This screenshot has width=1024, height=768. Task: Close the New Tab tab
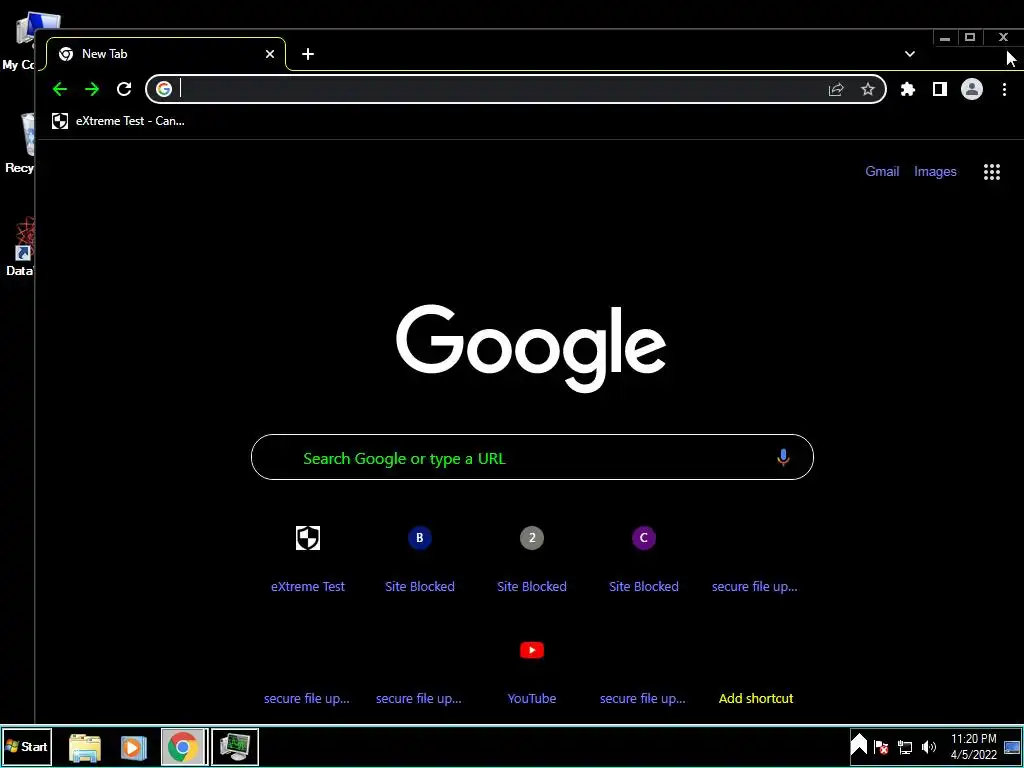coord(270,54)
